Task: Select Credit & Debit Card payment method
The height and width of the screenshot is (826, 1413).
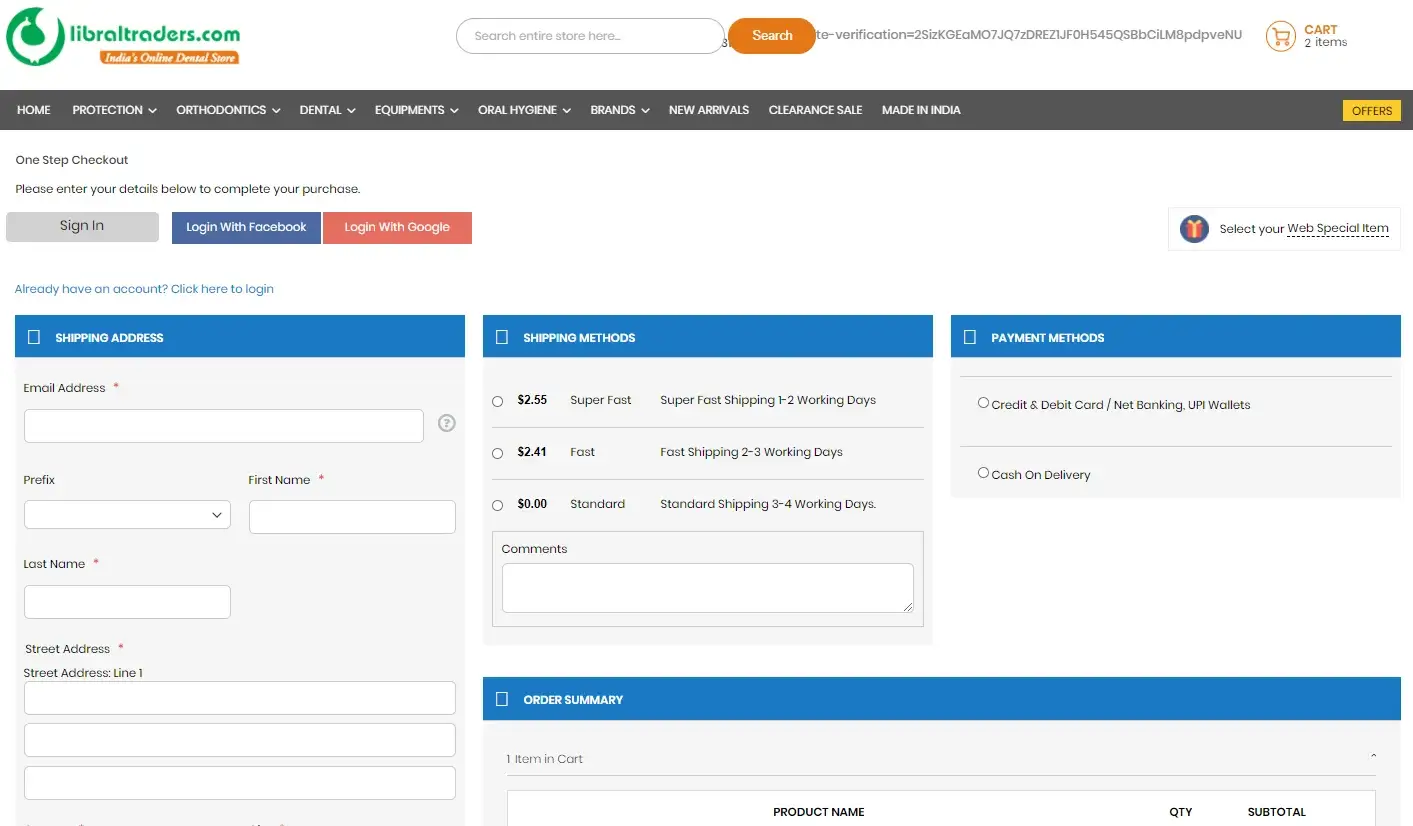Action: (x=983, y=403)
